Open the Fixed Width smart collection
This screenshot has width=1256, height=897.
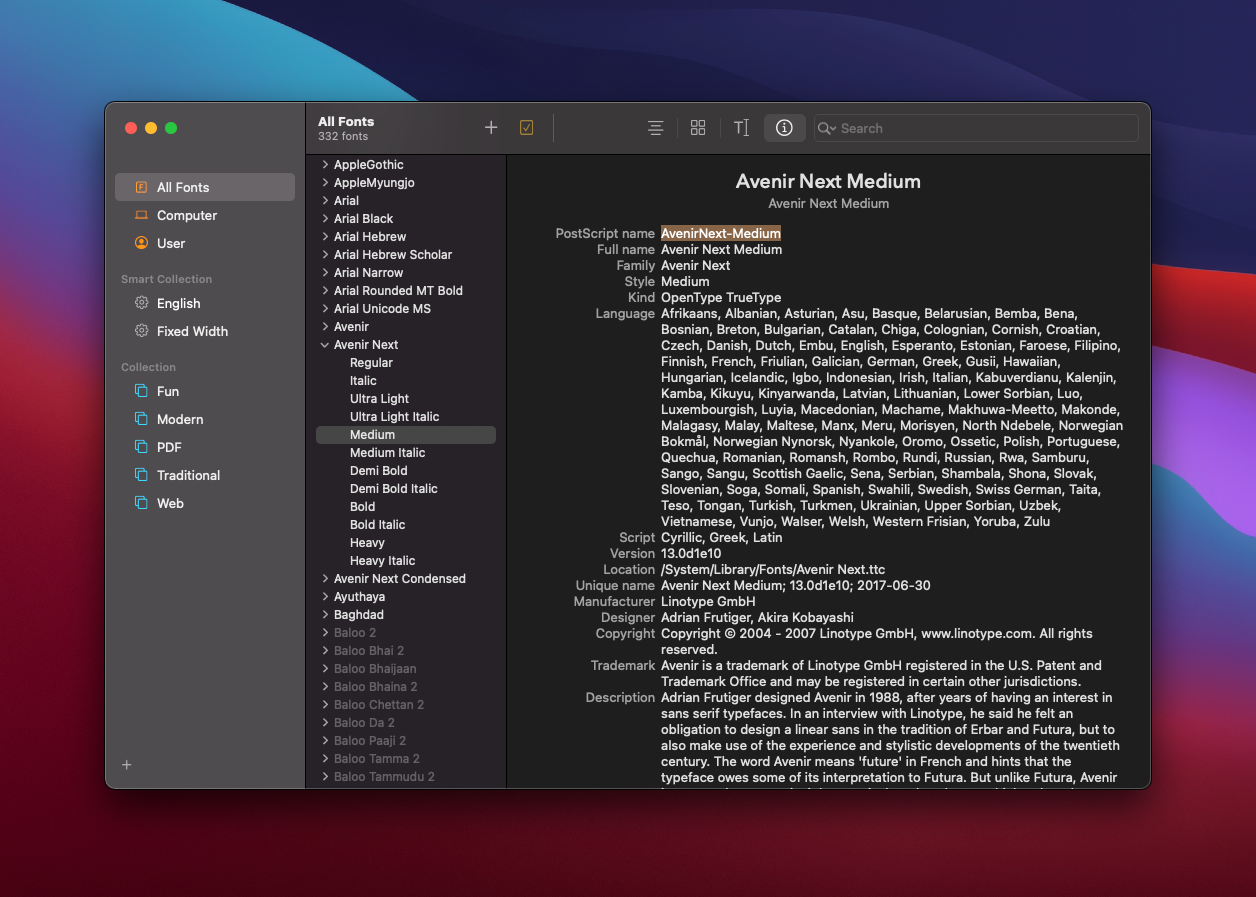[x=192, y=331]
